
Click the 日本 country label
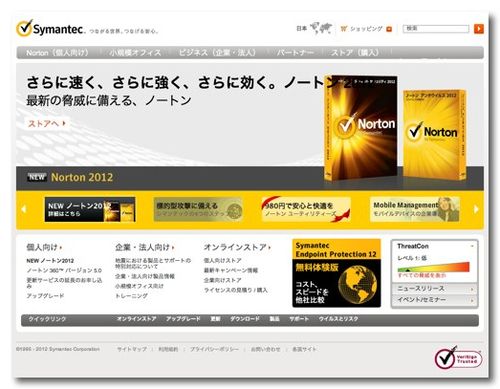tap(302, 29)
